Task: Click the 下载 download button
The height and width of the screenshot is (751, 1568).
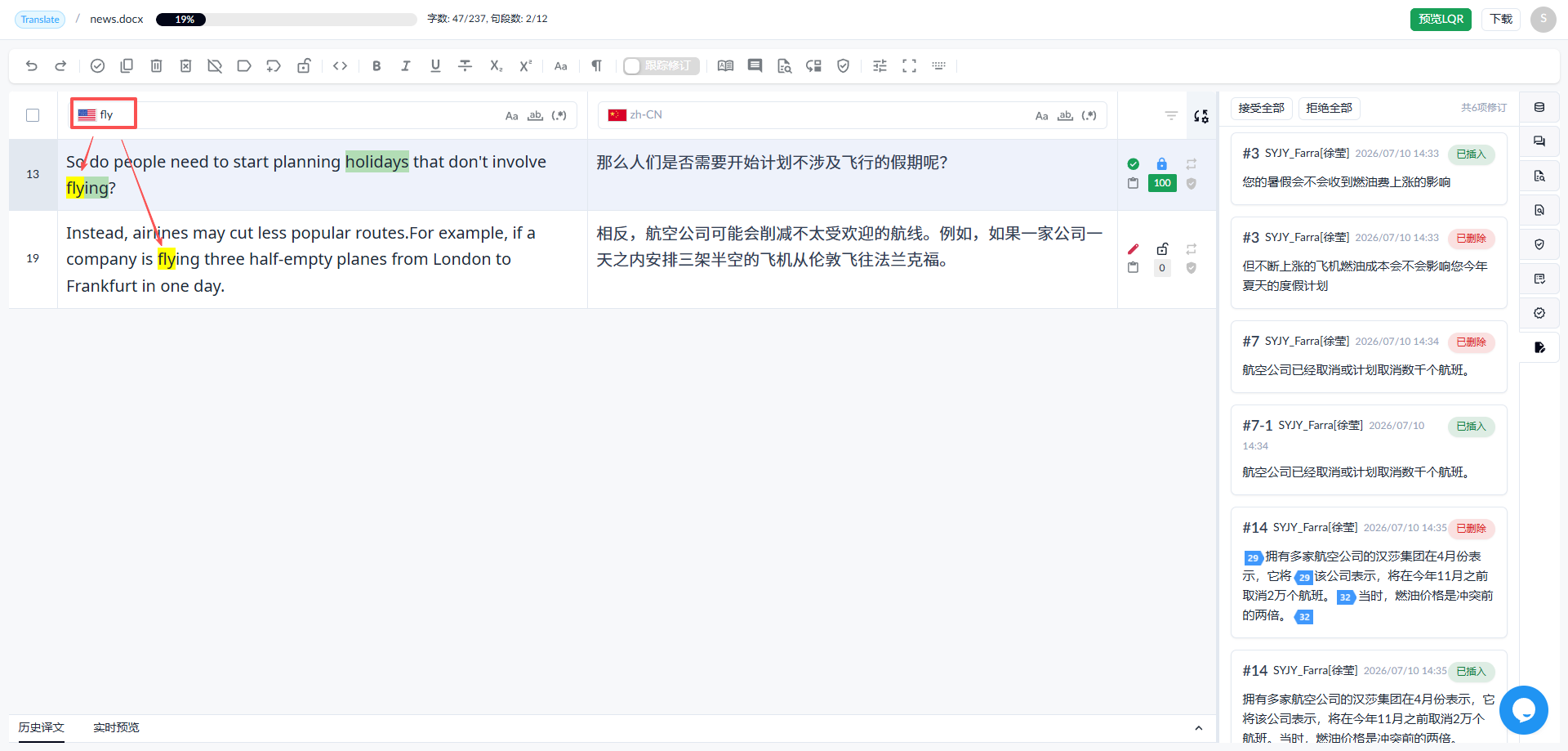Action: 1501,19
